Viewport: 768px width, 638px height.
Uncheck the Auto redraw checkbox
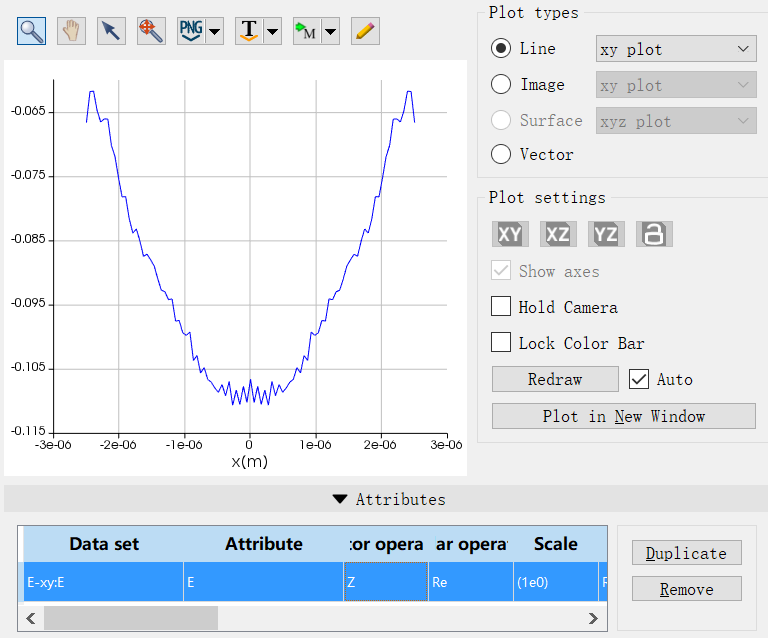point(639,379)
